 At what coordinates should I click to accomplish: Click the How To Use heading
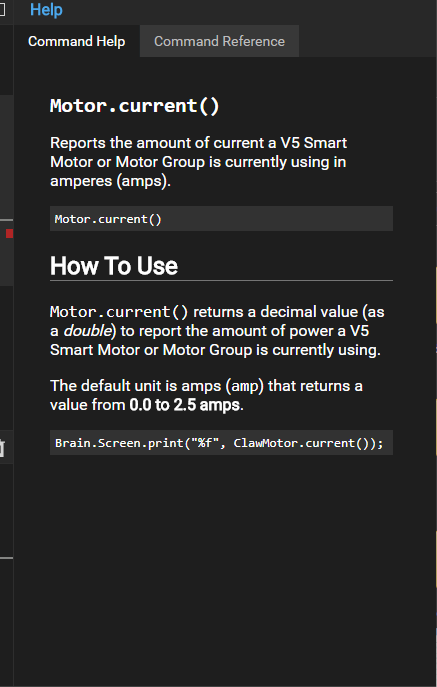click(x=114, y=266)
